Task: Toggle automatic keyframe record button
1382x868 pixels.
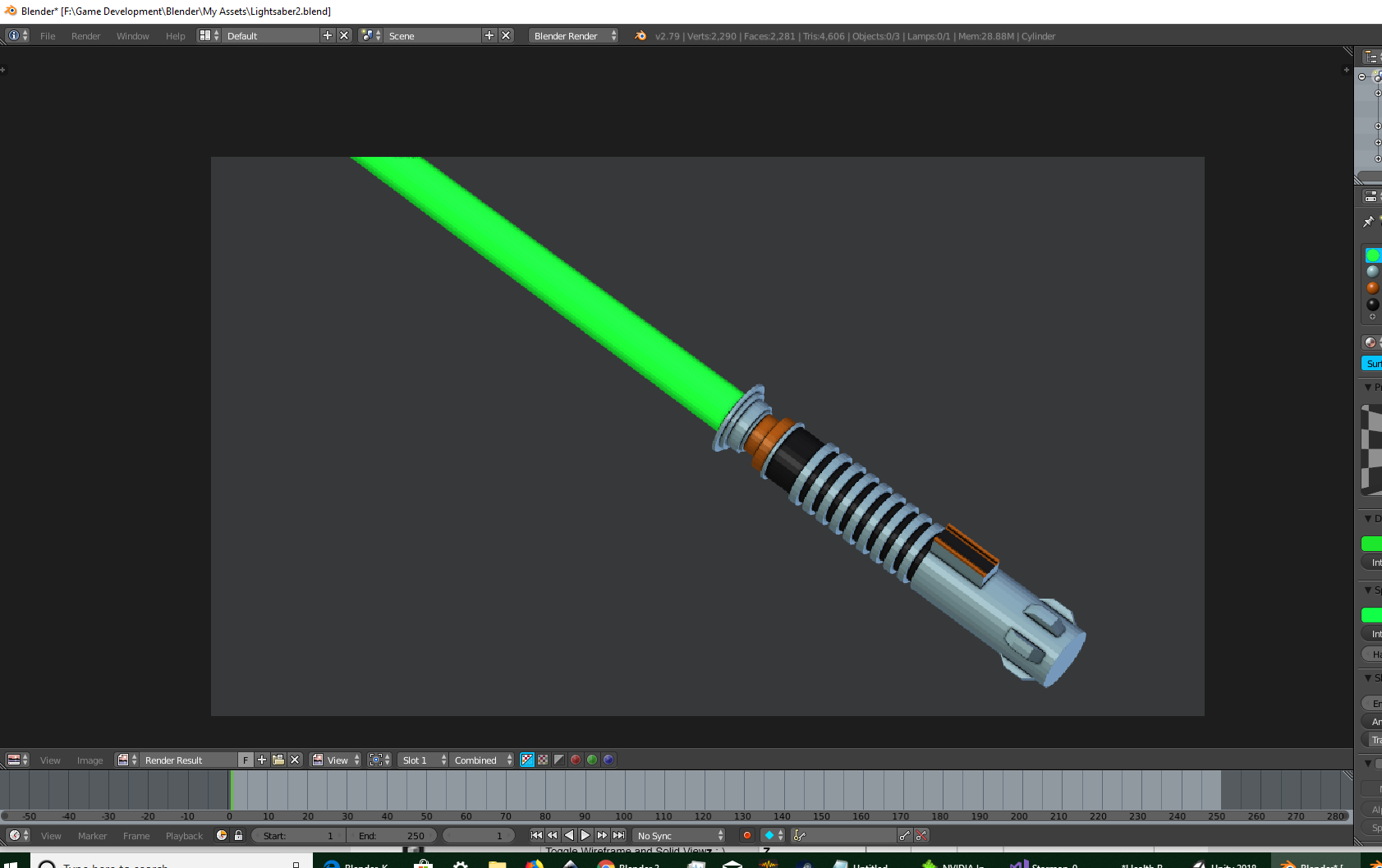Action: pyautogui.click(x=746, y=835)
